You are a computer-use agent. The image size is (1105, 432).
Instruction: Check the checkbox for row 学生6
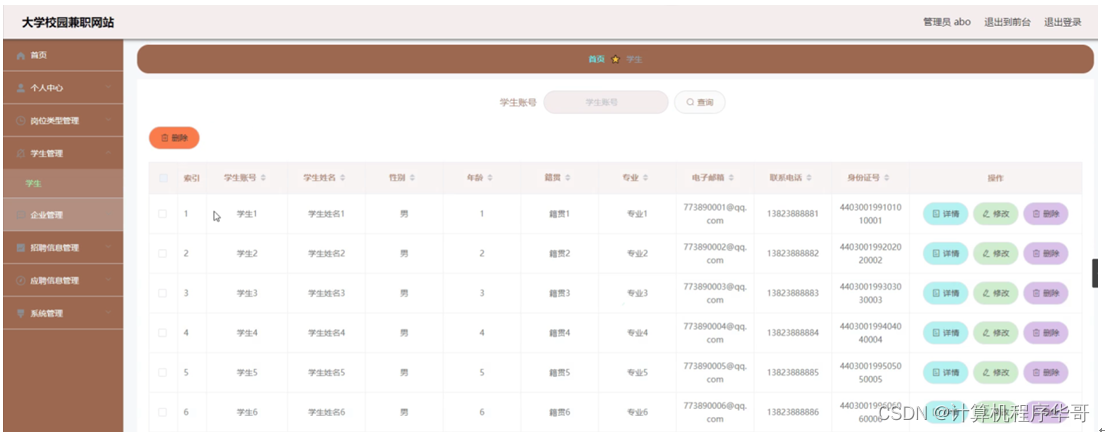click(163, 412)
